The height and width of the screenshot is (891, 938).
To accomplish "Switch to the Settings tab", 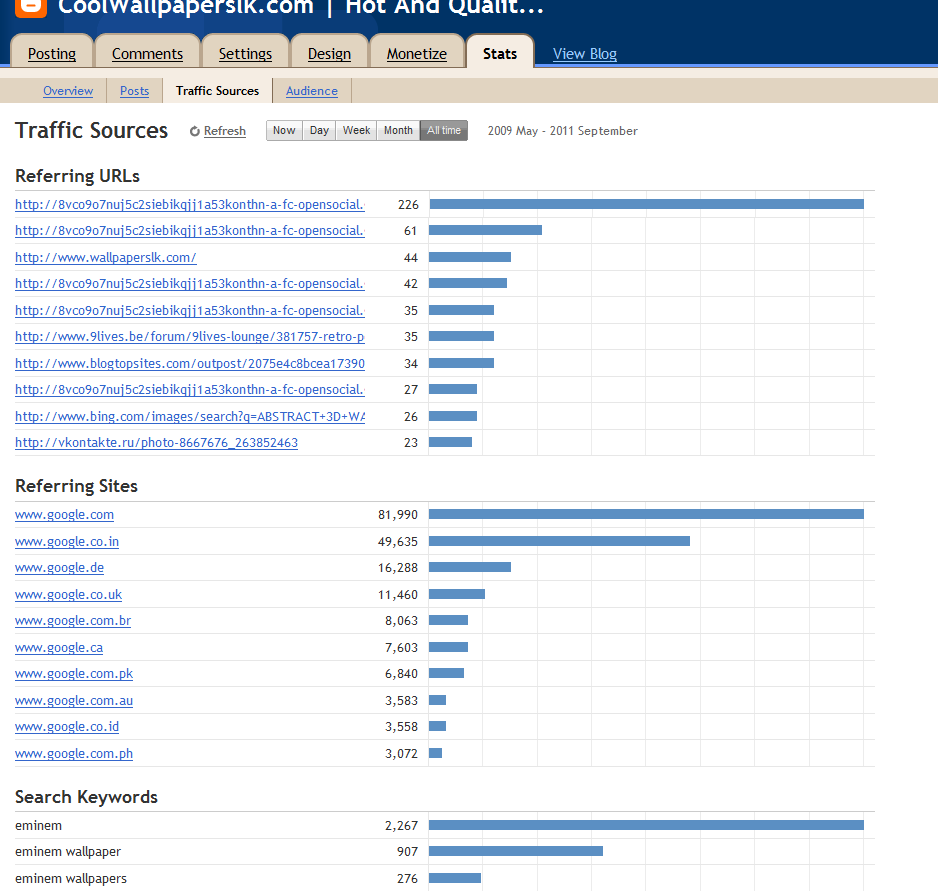I will coord(245,54).
